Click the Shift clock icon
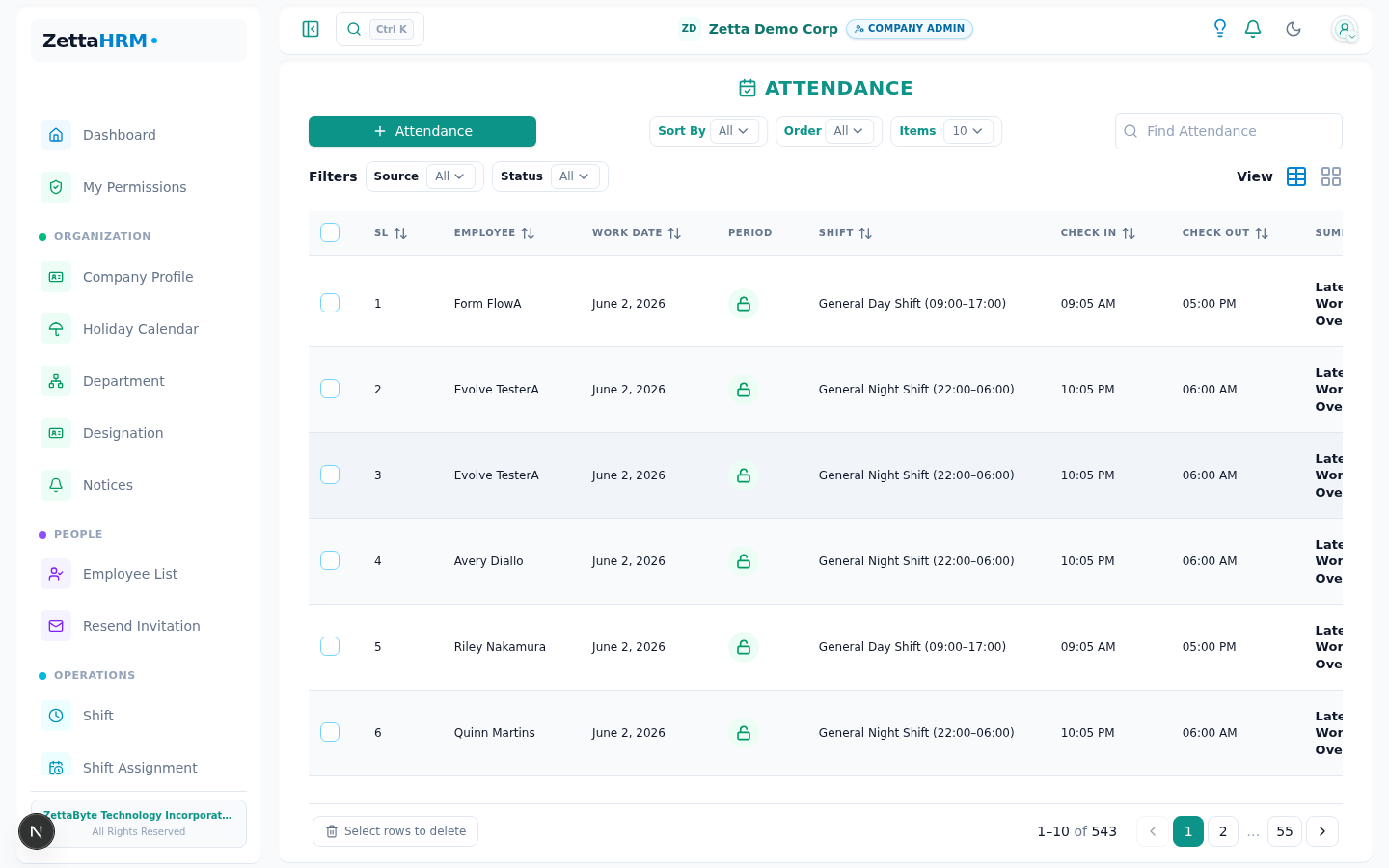Screen dimensions: 1389x868 tap(56, 716)
